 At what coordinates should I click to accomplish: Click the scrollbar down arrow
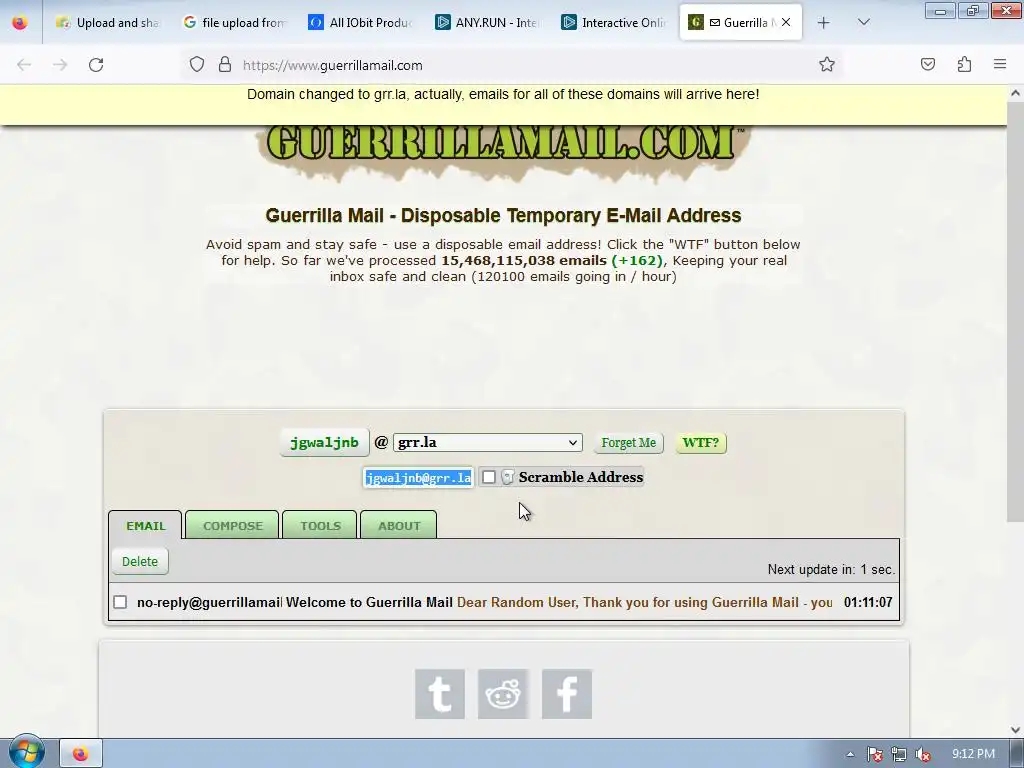tap(1015, 729)
